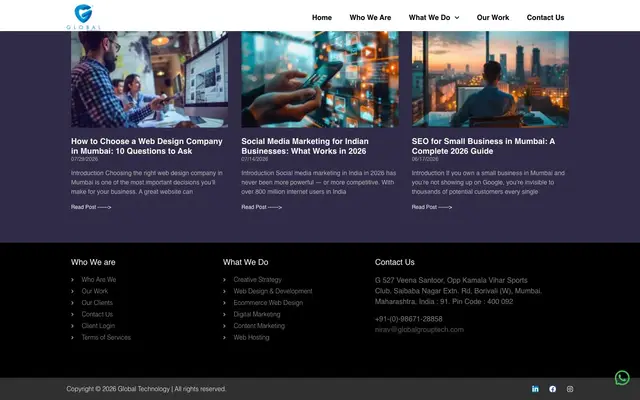Open Web Design & Development footer link

click(x=273, y=291)
